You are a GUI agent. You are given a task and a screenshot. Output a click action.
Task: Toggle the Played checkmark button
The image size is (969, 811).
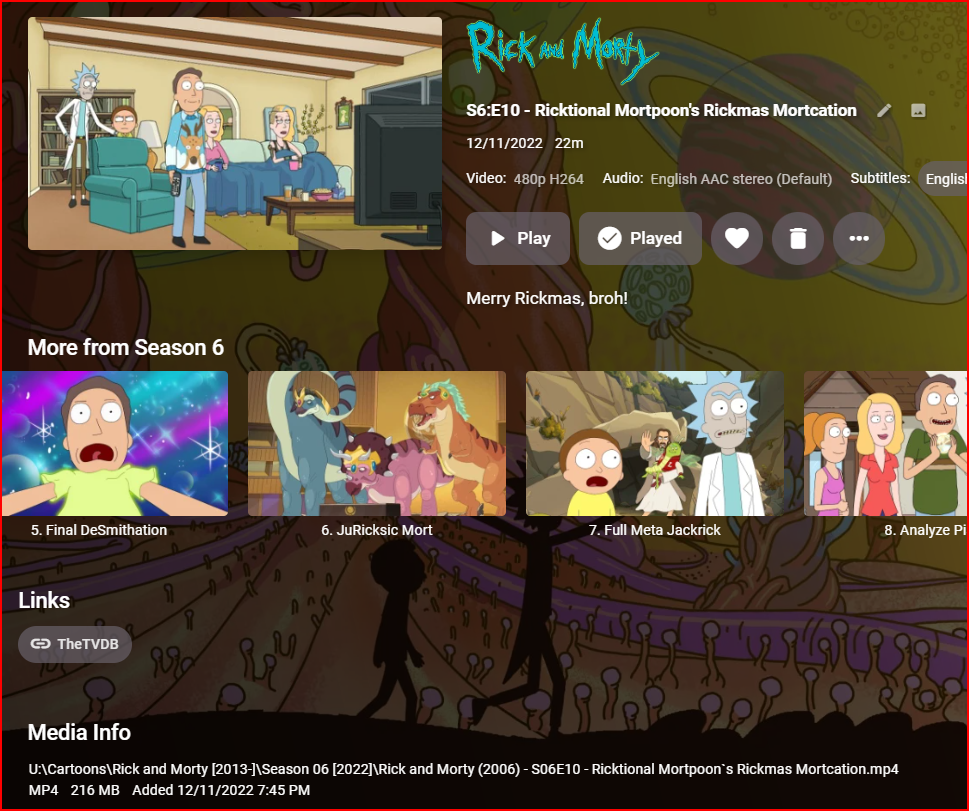[640, 238]
